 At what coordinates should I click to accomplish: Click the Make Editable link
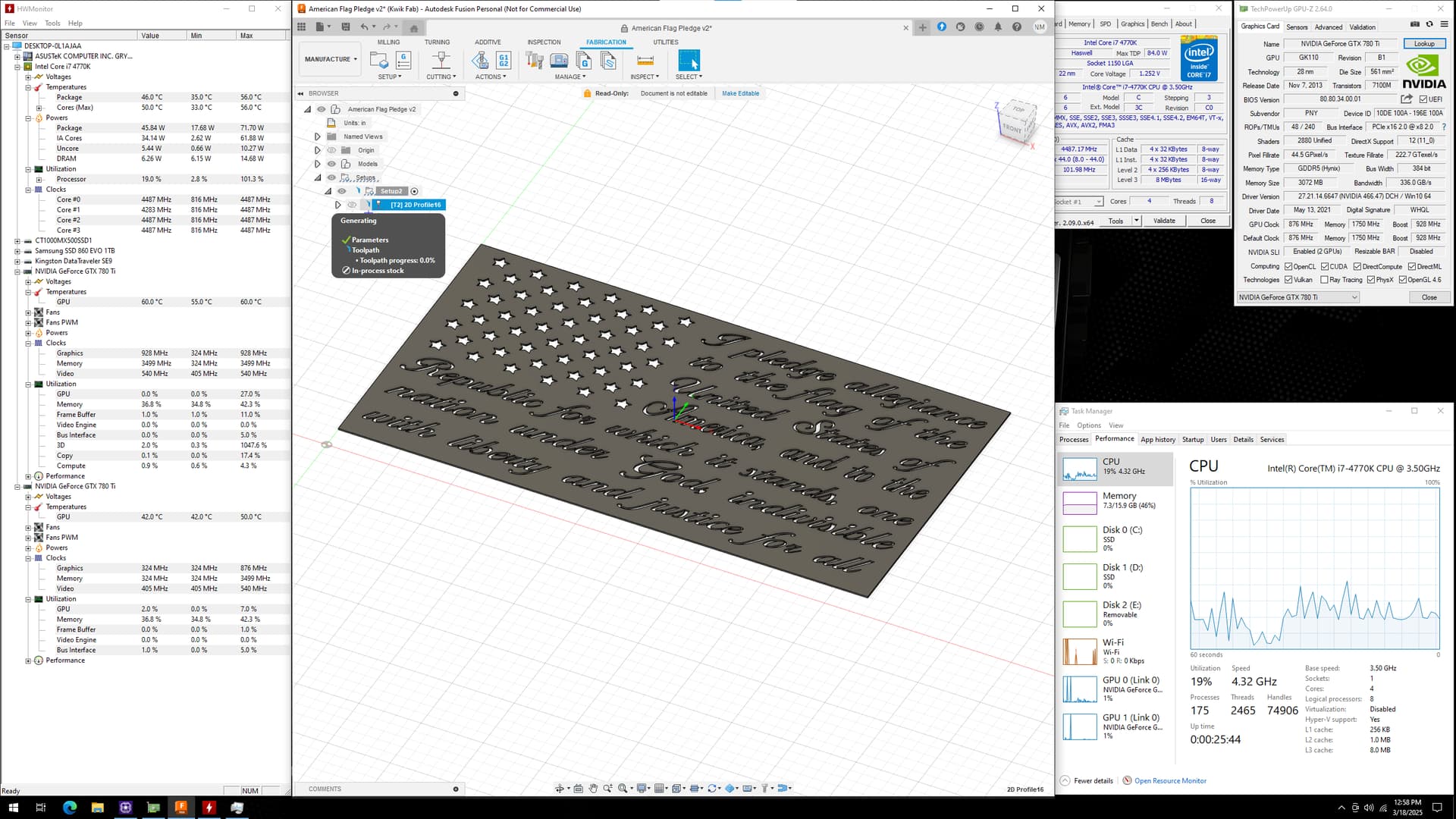pyautogui.click(x=740, y=93)
